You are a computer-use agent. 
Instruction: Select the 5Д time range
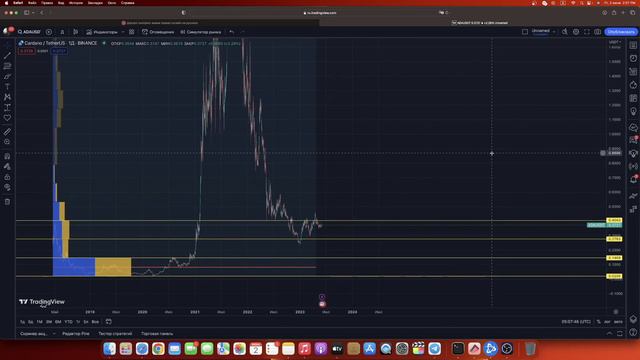31,322
